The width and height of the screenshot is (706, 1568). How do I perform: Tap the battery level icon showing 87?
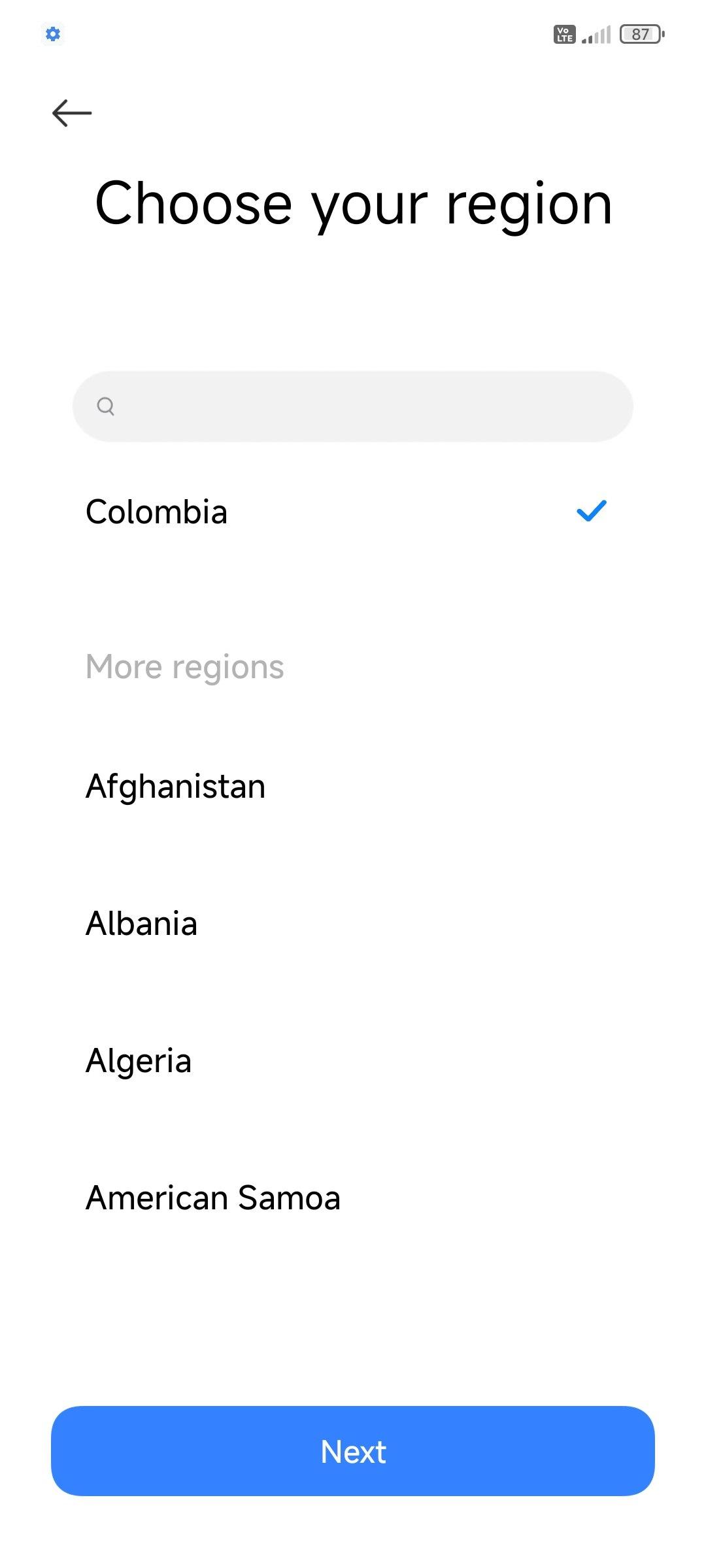point(642,34)
